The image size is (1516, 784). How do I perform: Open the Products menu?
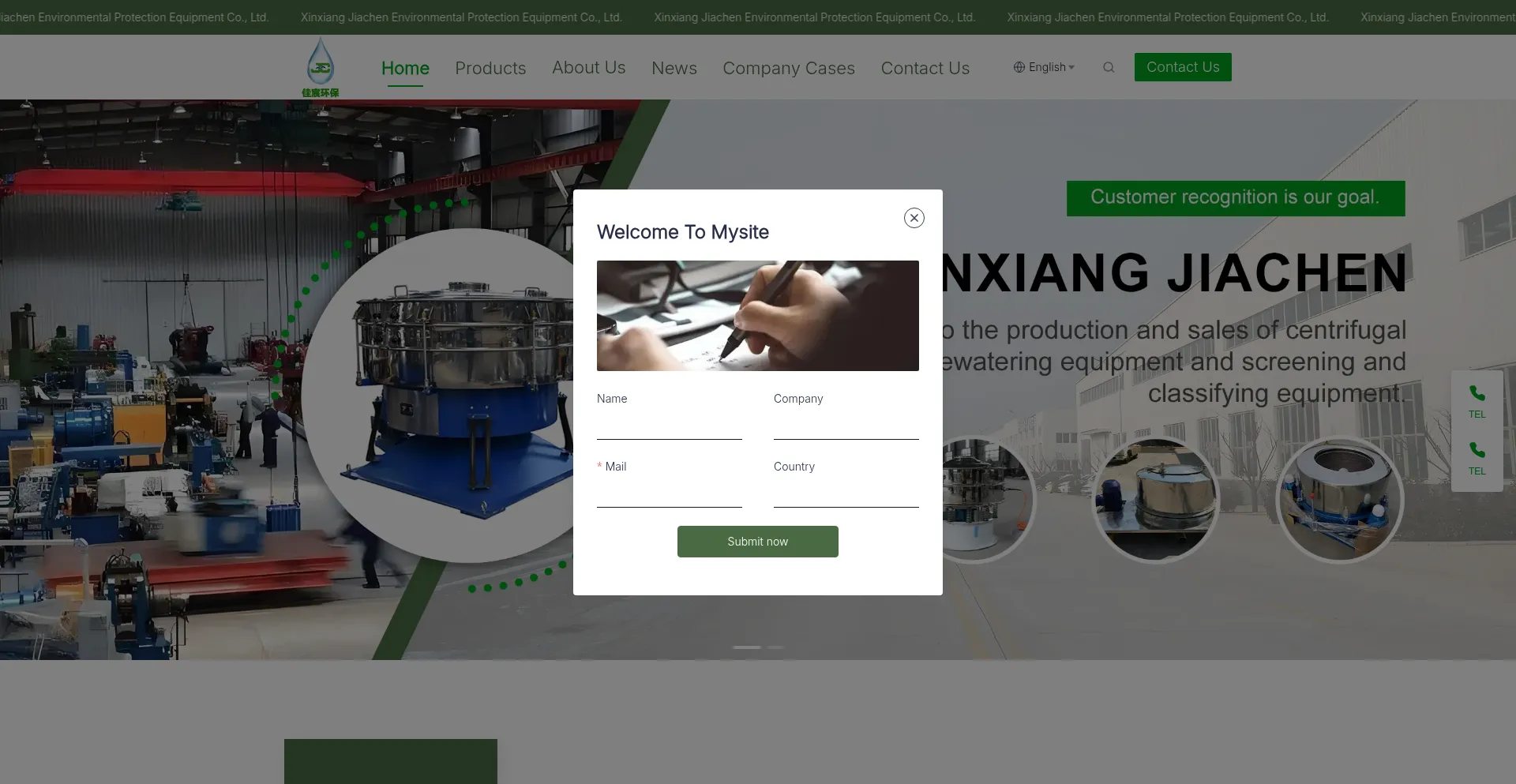pos(490,68)
